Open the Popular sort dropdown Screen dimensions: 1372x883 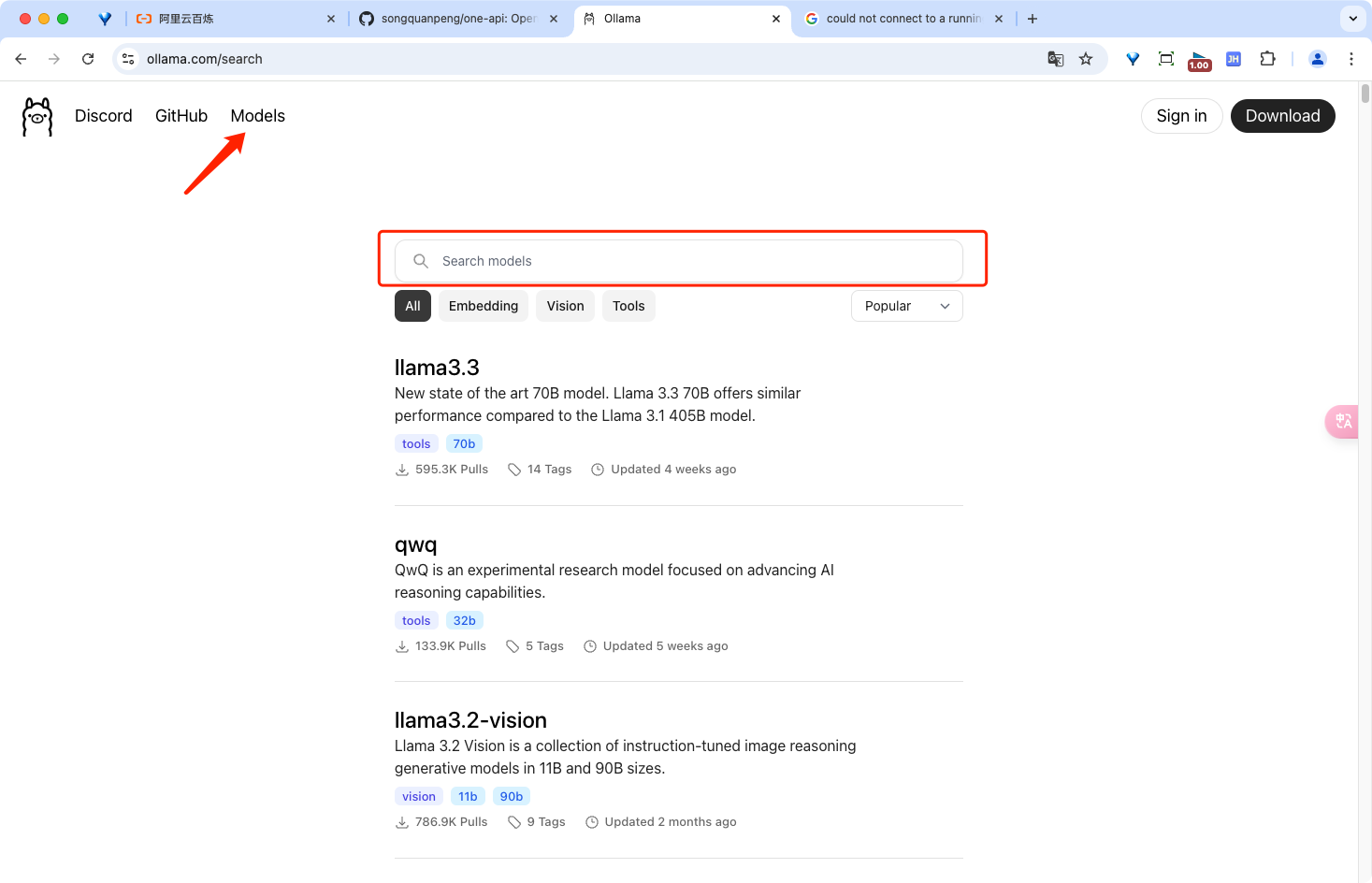(907, 306)
